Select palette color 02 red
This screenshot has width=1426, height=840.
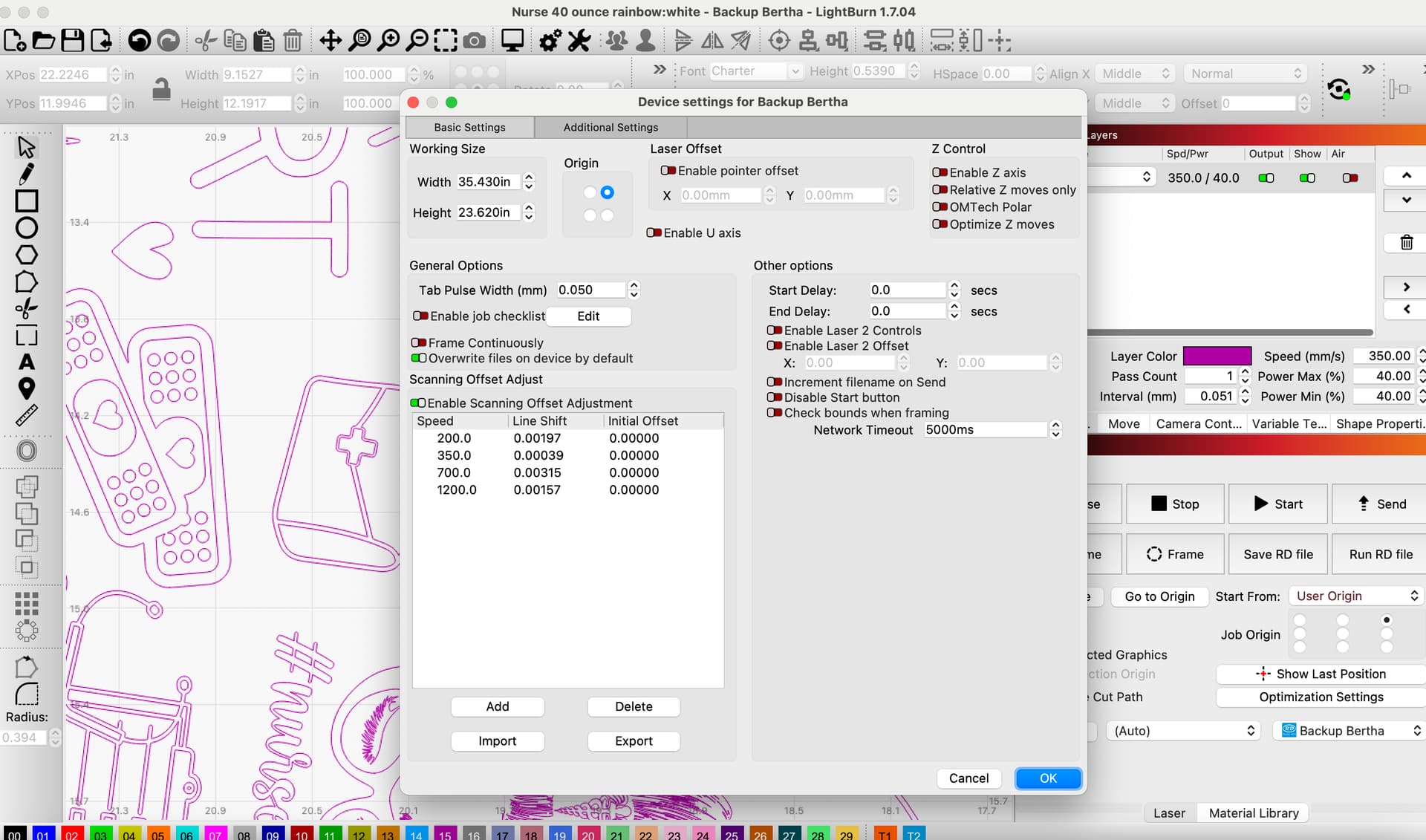(71, 833)
